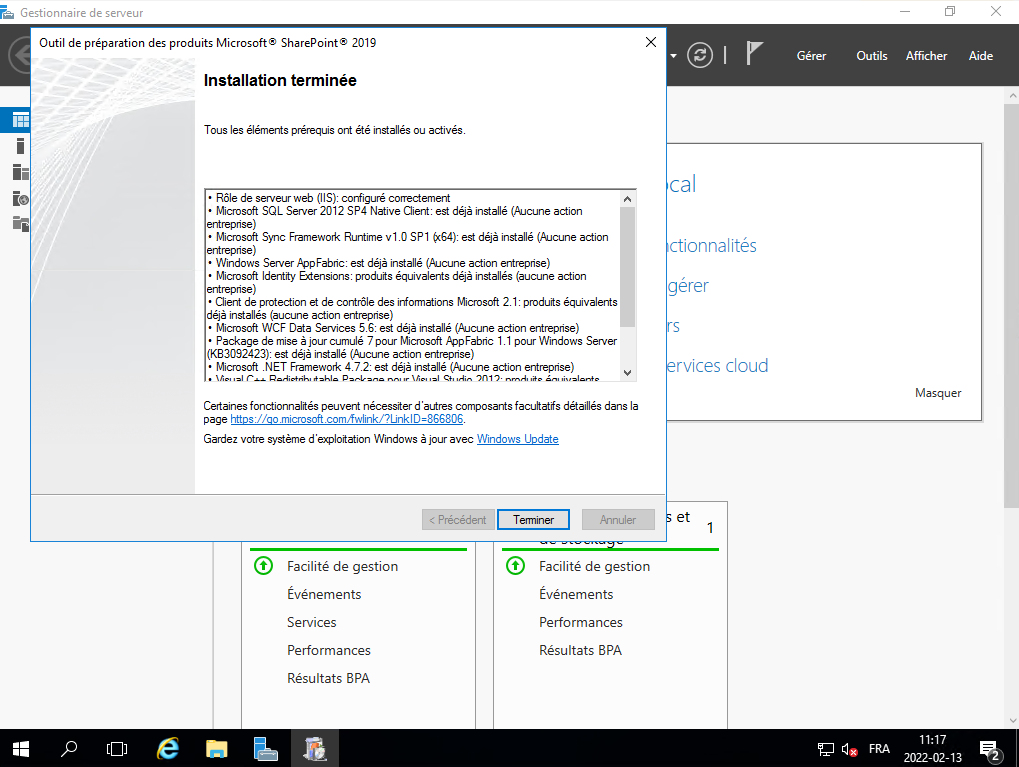Open the Action Center notification icon
The image size is (1019, 767).
[990, 749]
